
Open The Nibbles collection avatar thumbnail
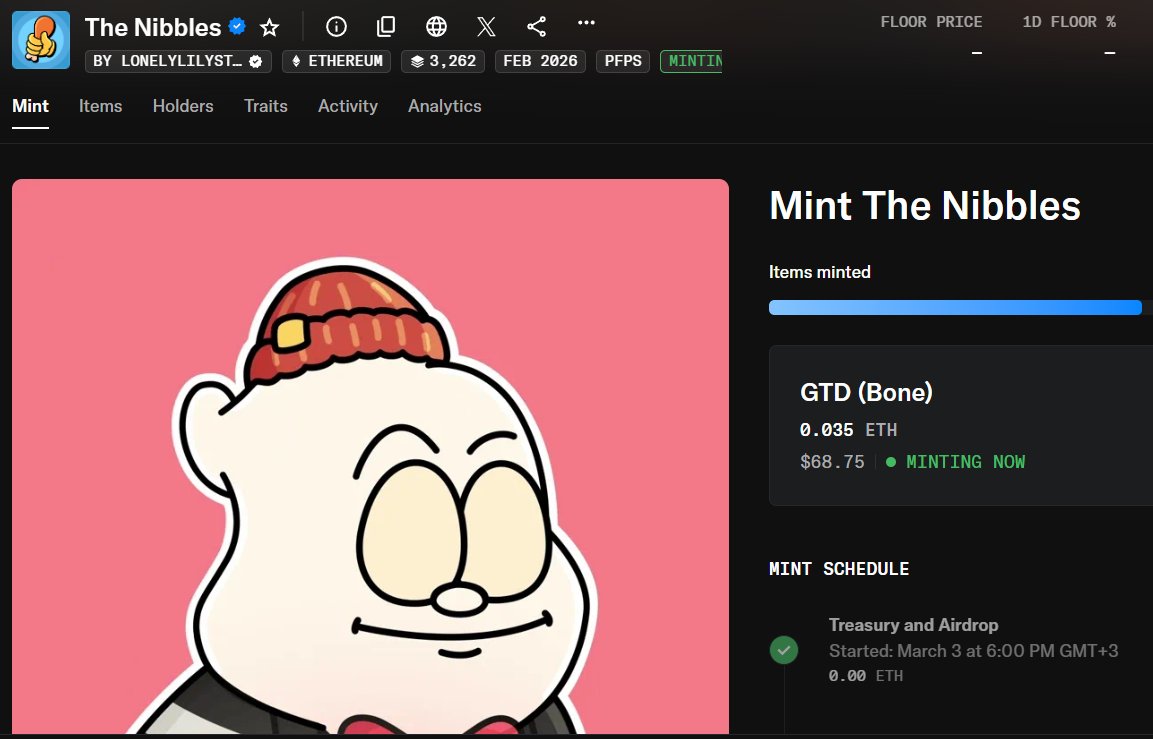click(41, 40)
